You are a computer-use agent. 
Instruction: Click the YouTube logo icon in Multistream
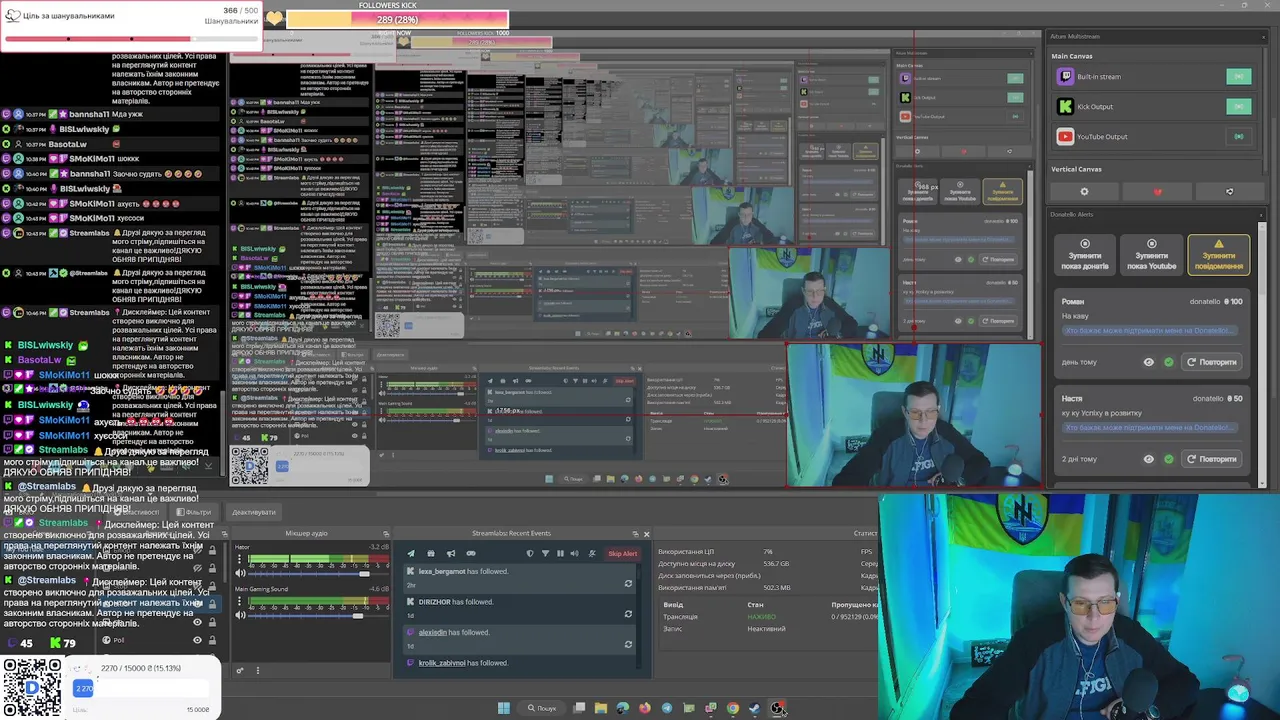(x=1065, y=136)
